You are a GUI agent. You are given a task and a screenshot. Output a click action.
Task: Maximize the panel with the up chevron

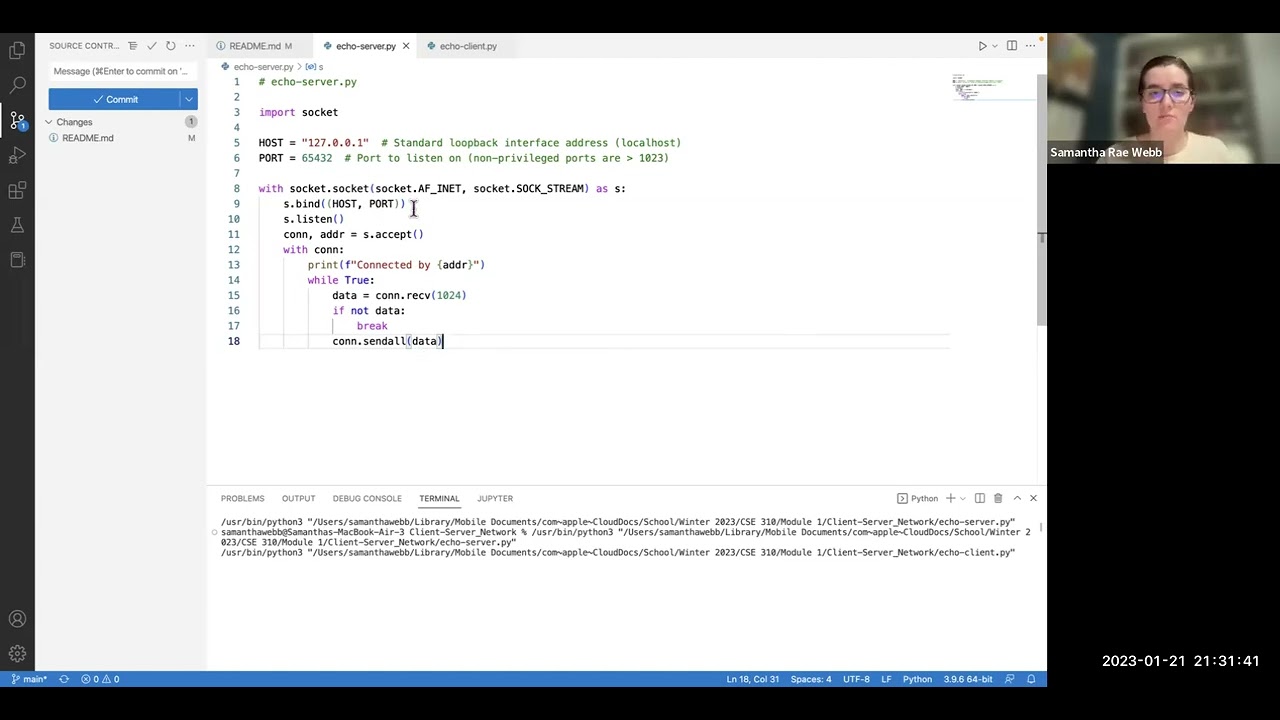[x=1017, y=498]
